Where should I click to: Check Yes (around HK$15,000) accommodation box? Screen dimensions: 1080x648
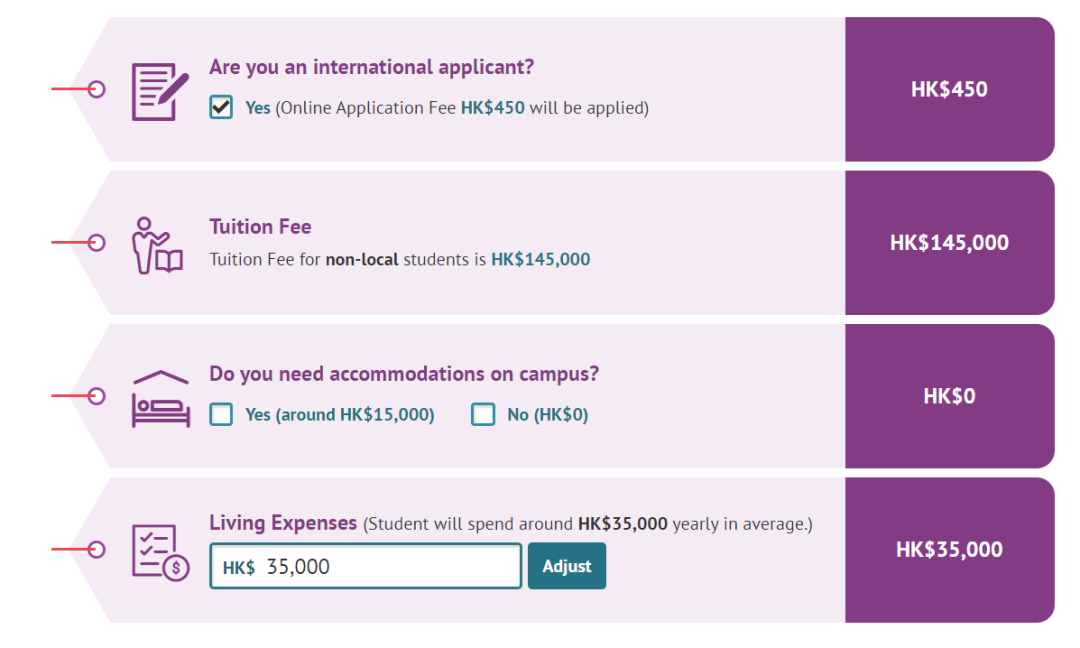pyautogui.click(x=221, y=415)
